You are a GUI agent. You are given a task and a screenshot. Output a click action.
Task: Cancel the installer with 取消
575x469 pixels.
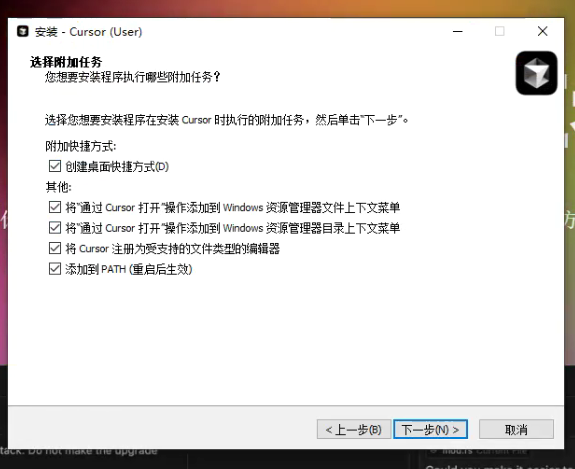pos(516,429)
